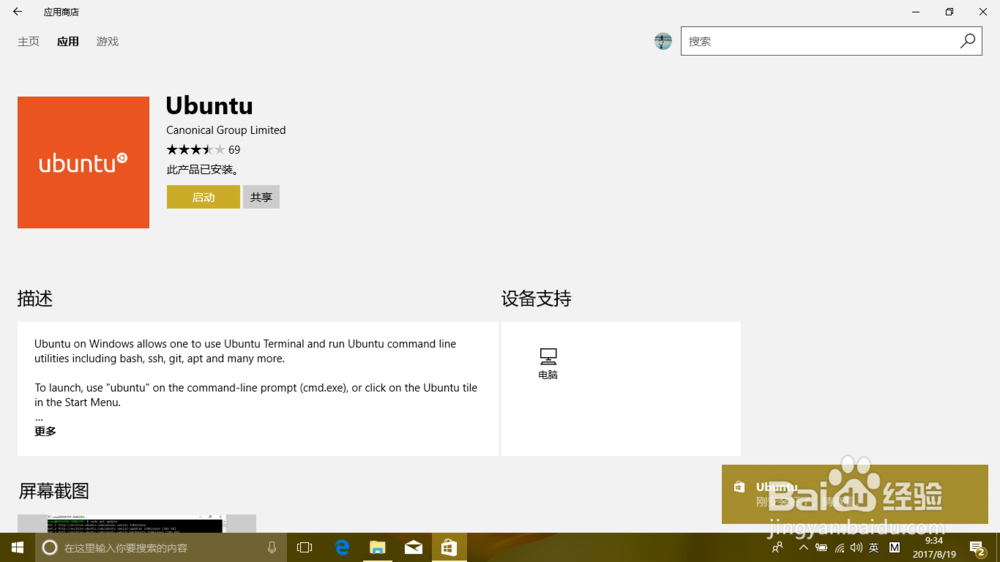1000x562 pixels.
Task: Open the 游戏 tab
Action: (107, 41)
